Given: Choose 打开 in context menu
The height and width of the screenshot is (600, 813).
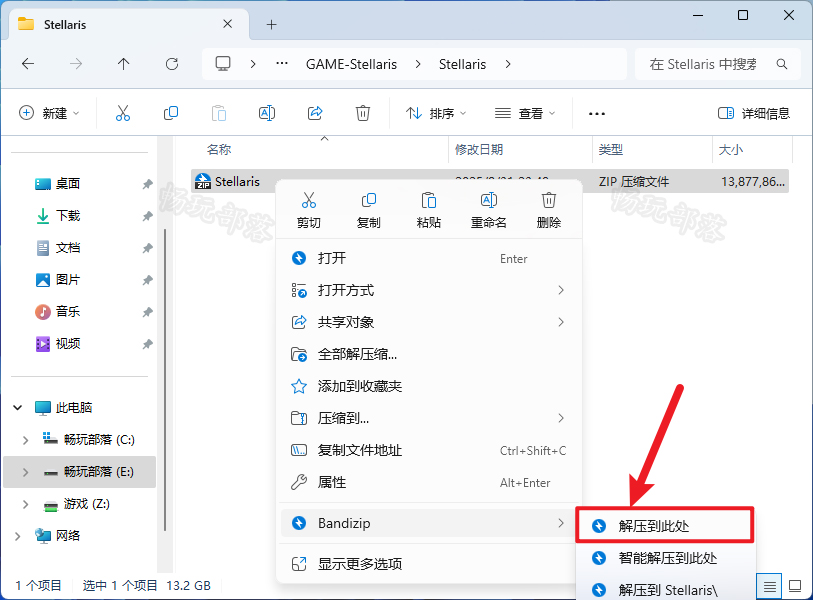Looking at the screenshot, I should tap(429, 258).
